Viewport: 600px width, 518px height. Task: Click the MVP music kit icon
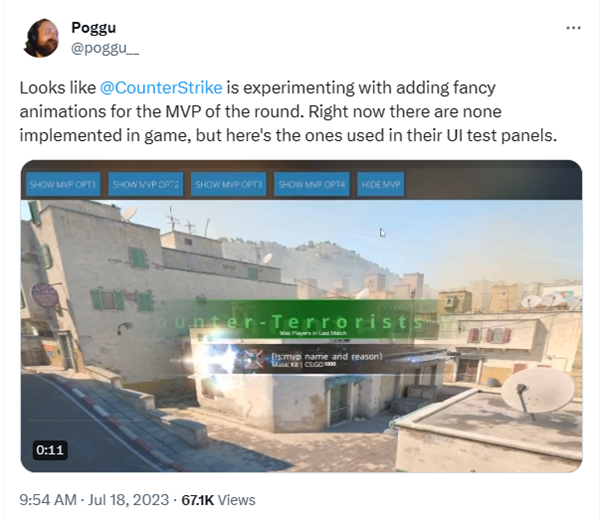point(253,360)
